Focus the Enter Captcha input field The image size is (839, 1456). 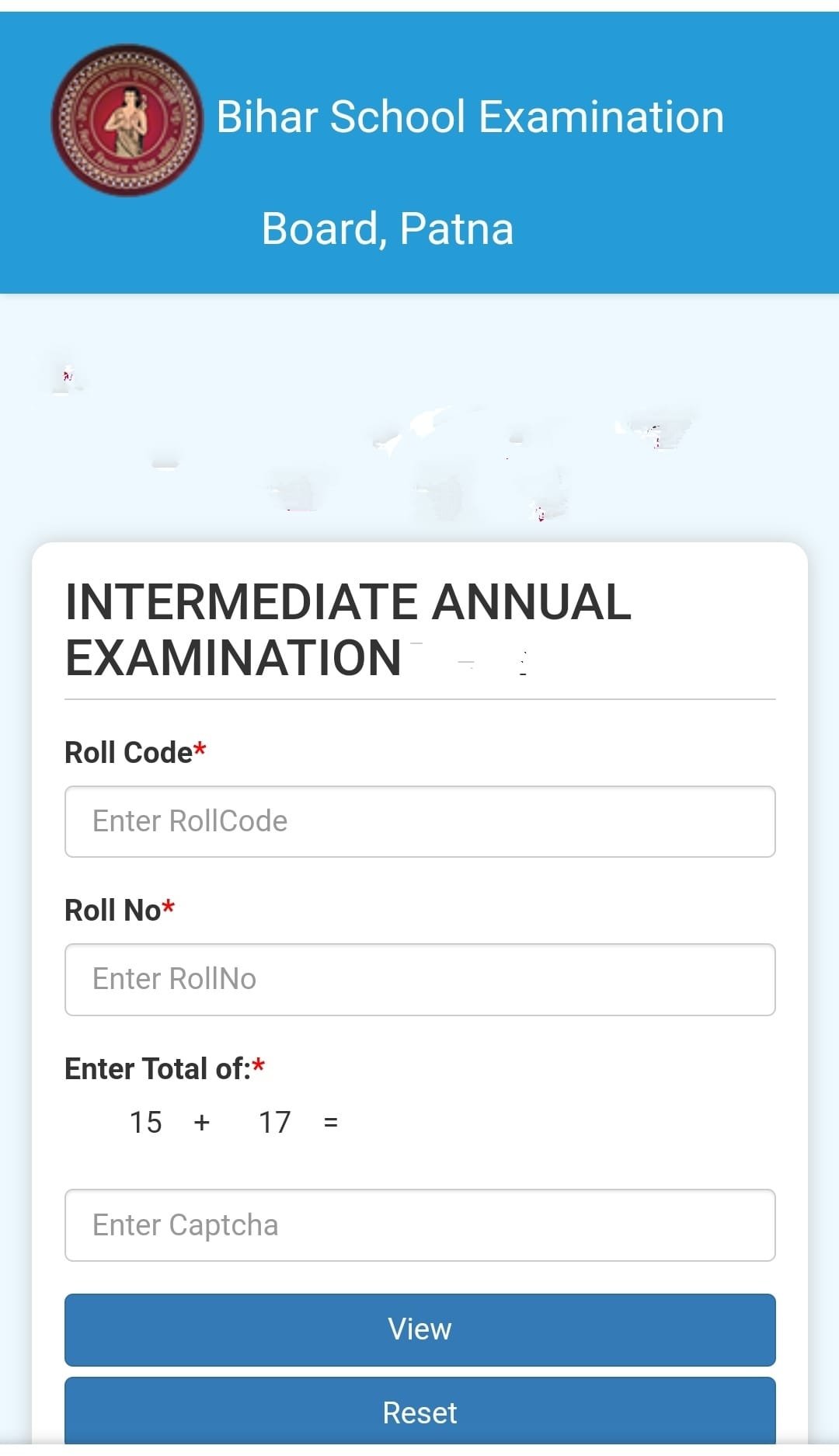[419, 1224]
